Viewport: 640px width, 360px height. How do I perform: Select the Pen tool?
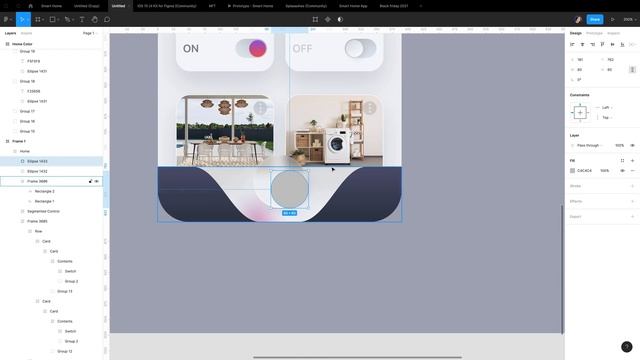(x=67, y=19)
